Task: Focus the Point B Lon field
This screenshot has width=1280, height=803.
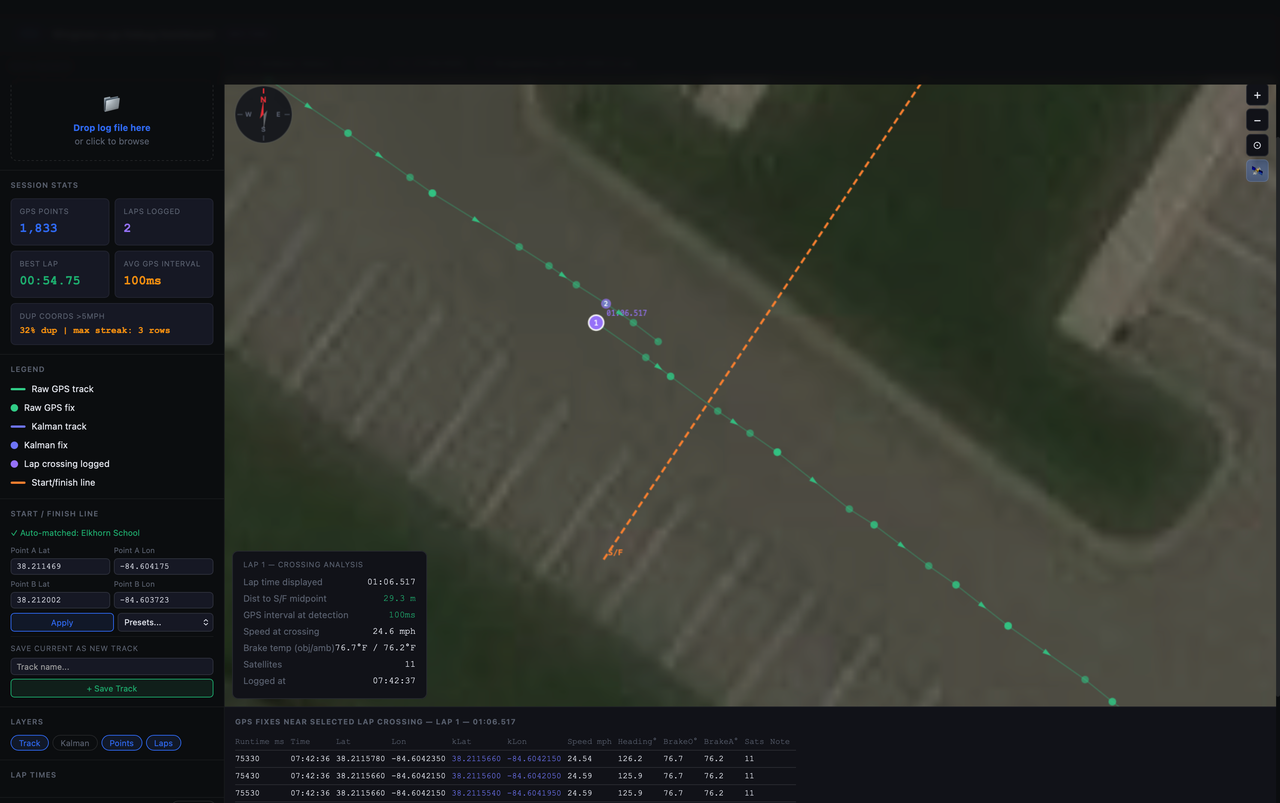Action: pos(163,600)
